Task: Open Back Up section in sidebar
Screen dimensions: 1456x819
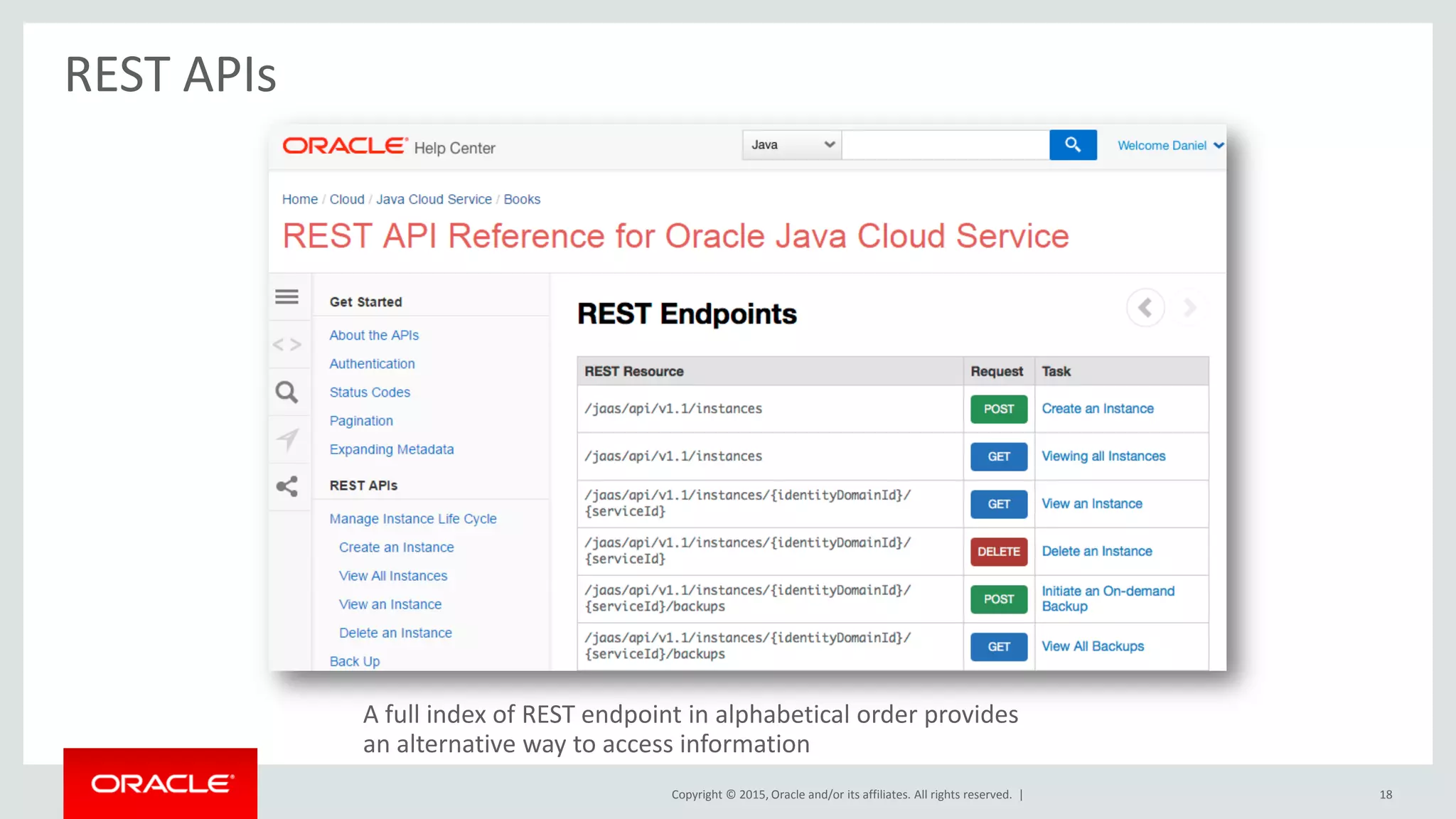Action: point(355,661)
